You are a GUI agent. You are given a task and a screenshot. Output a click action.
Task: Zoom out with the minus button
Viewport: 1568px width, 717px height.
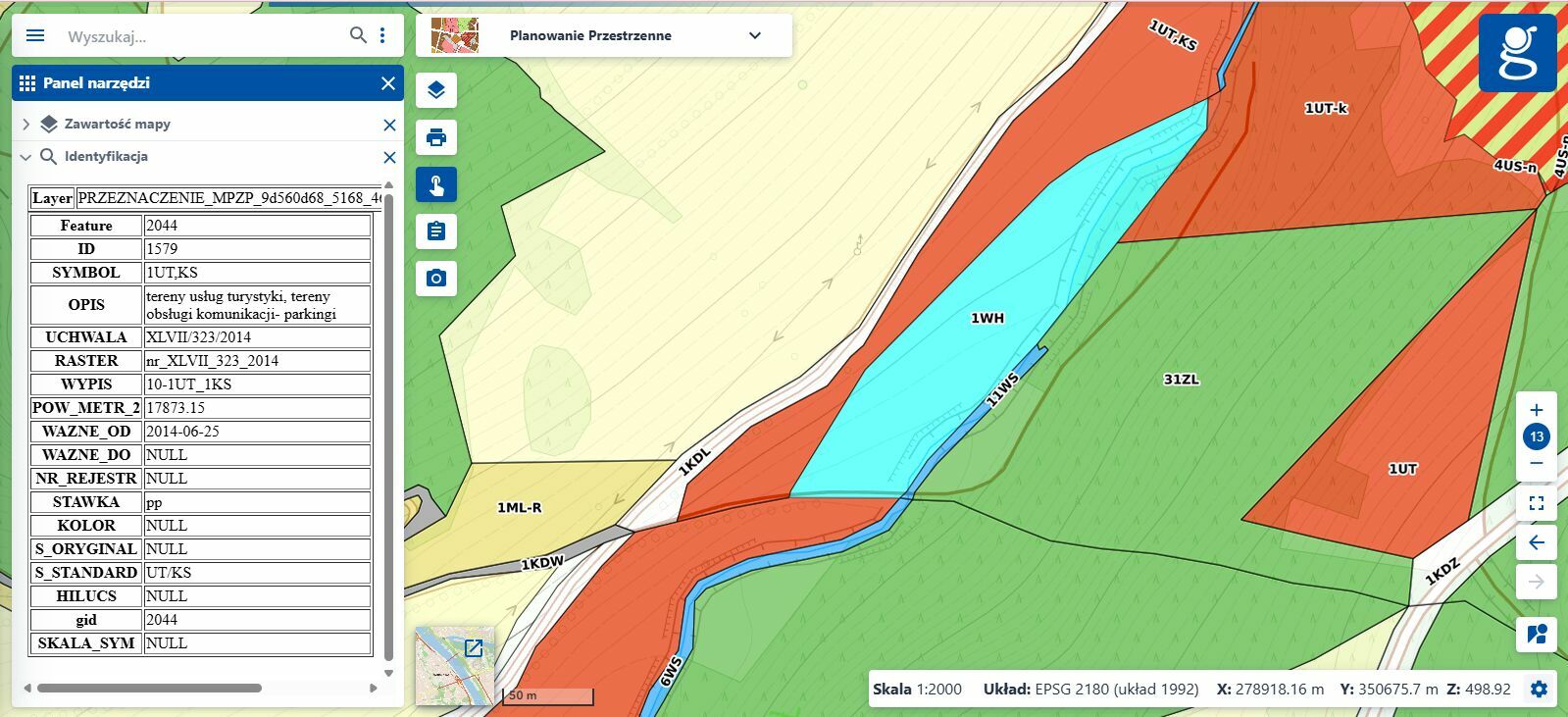coord(1537,463)
